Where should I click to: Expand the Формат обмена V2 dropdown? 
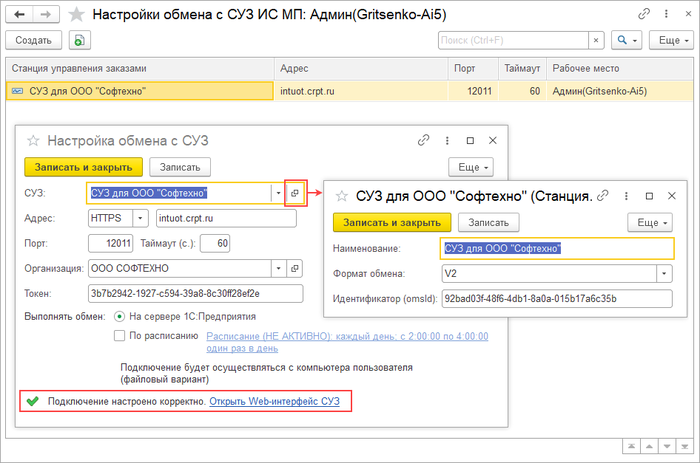coord(663,273)
